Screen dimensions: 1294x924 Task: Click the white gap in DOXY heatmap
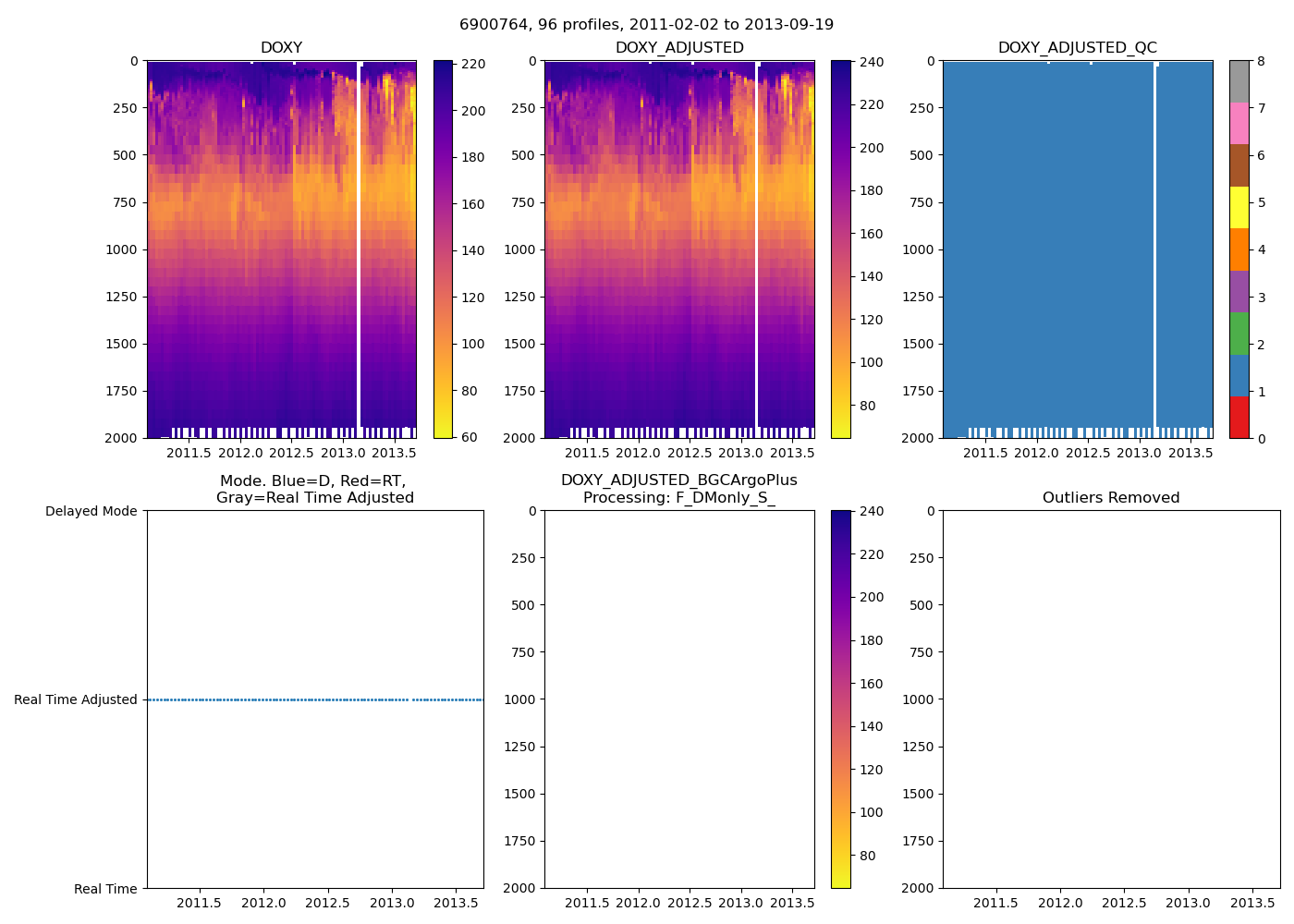pyautogui.click(x=359, y=249)
